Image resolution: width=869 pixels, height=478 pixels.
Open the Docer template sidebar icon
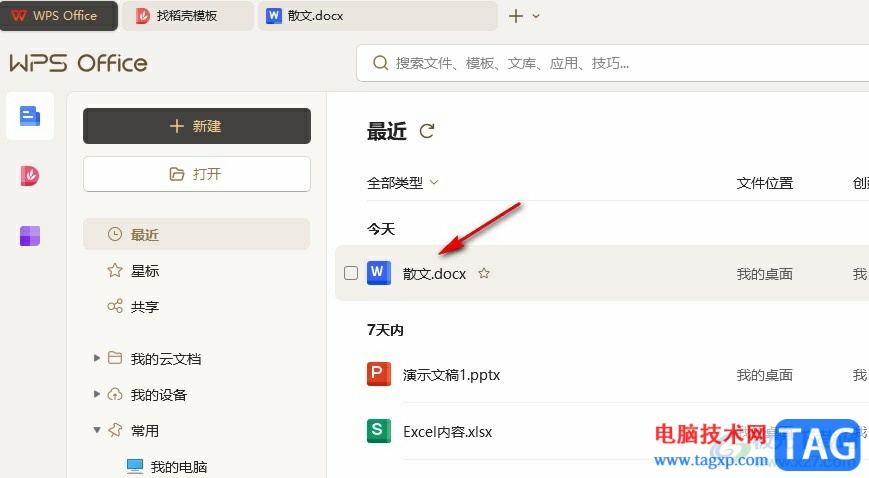pyautogui.click(x=30, y=176)
